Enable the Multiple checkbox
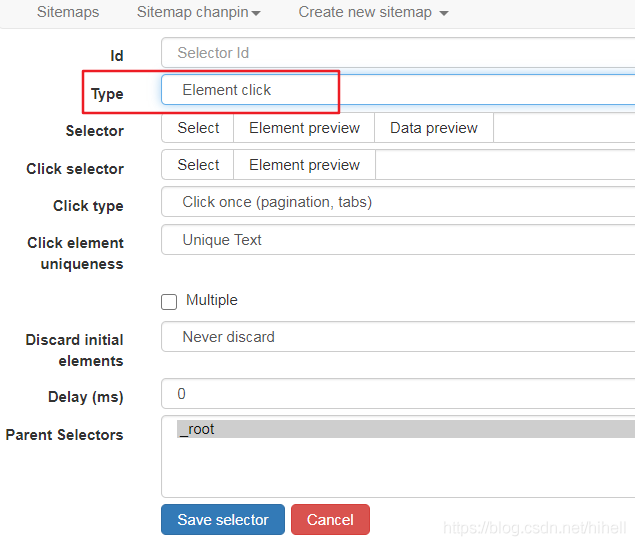Image resolution: width=635 pixels, height=546 pixels. coord(169,302)
